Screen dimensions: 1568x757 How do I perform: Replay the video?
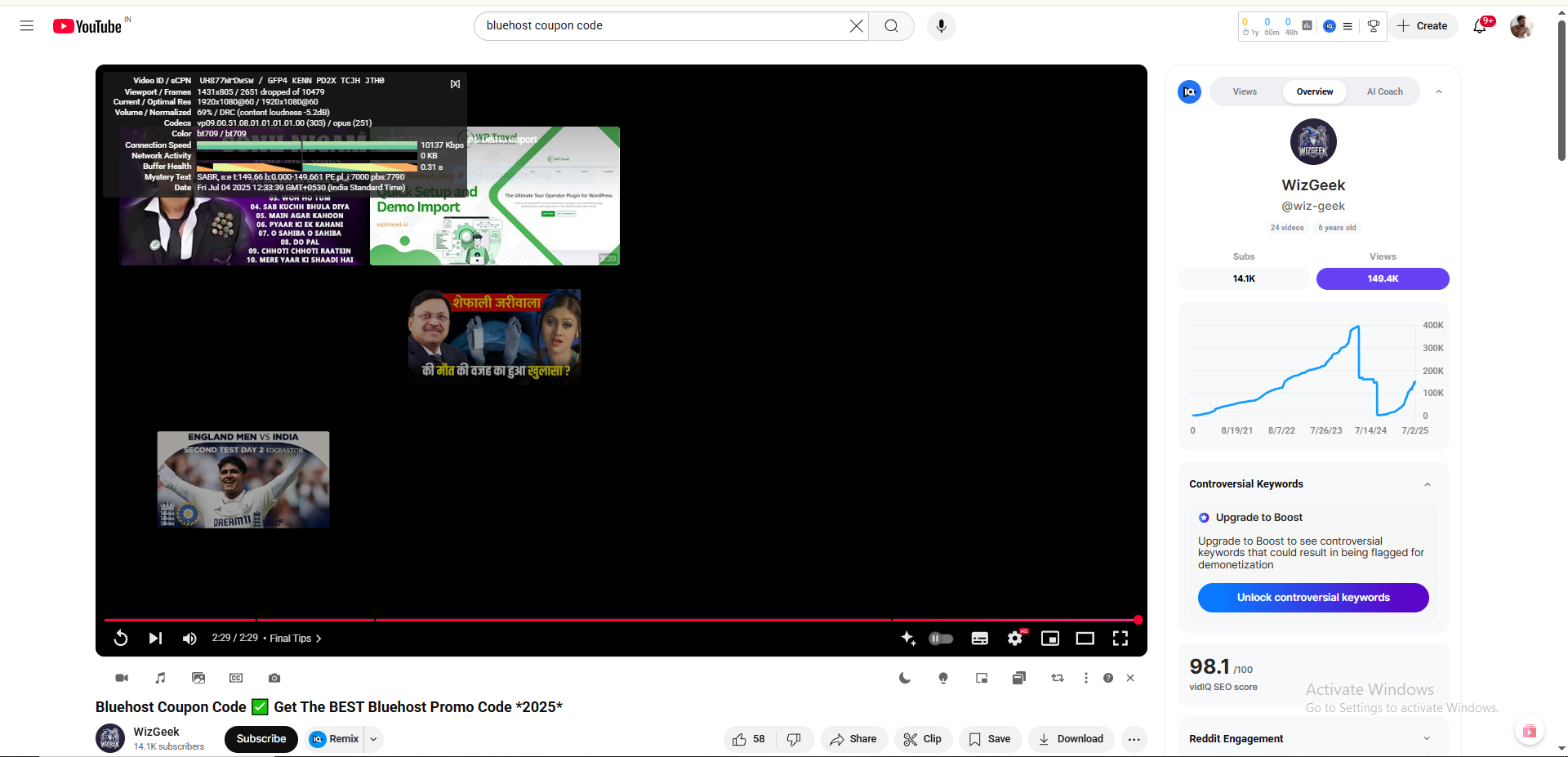[x=121, y=638]
